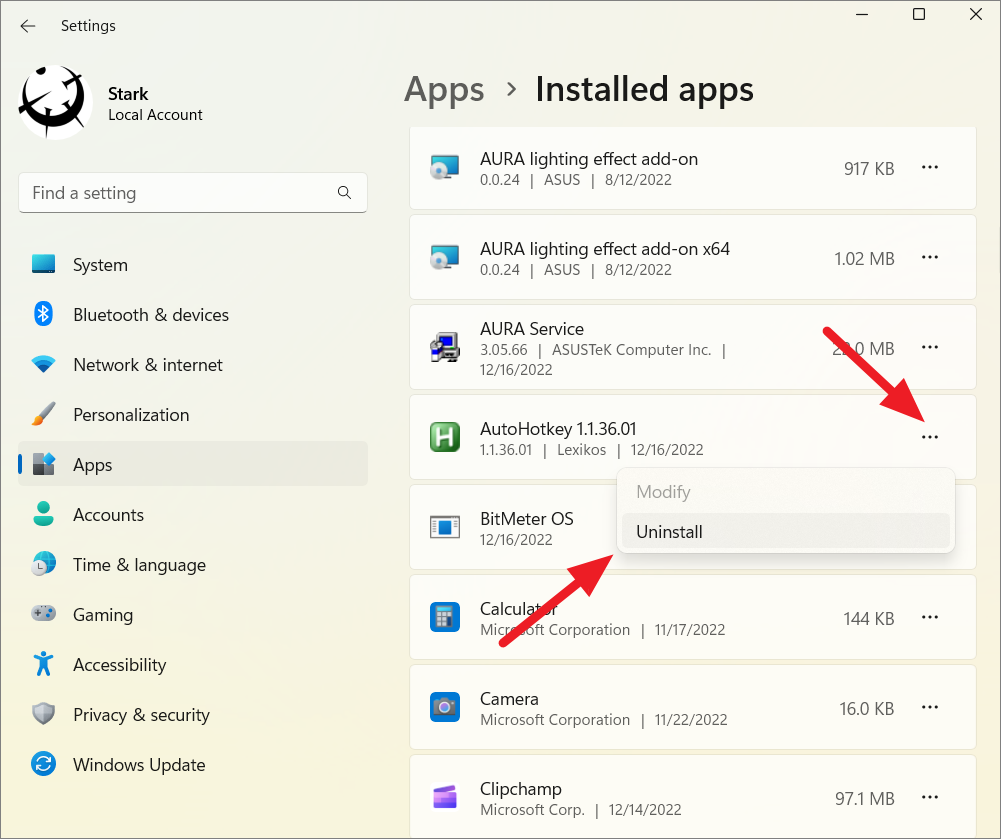Viewport: 1001px width, 839px height.
Task: Click the AURA Service app icon
Action: pyautogui.click(x=445, y=347)
